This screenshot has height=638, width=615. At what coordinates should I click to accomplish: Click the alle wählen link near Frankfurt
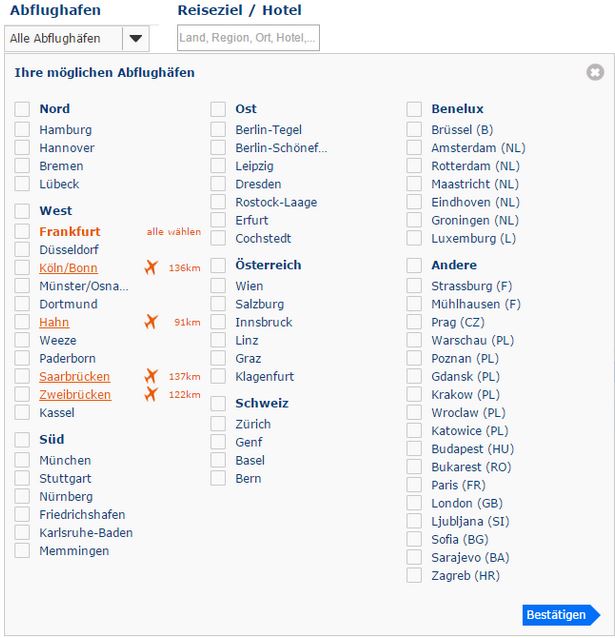click(174, 232)
